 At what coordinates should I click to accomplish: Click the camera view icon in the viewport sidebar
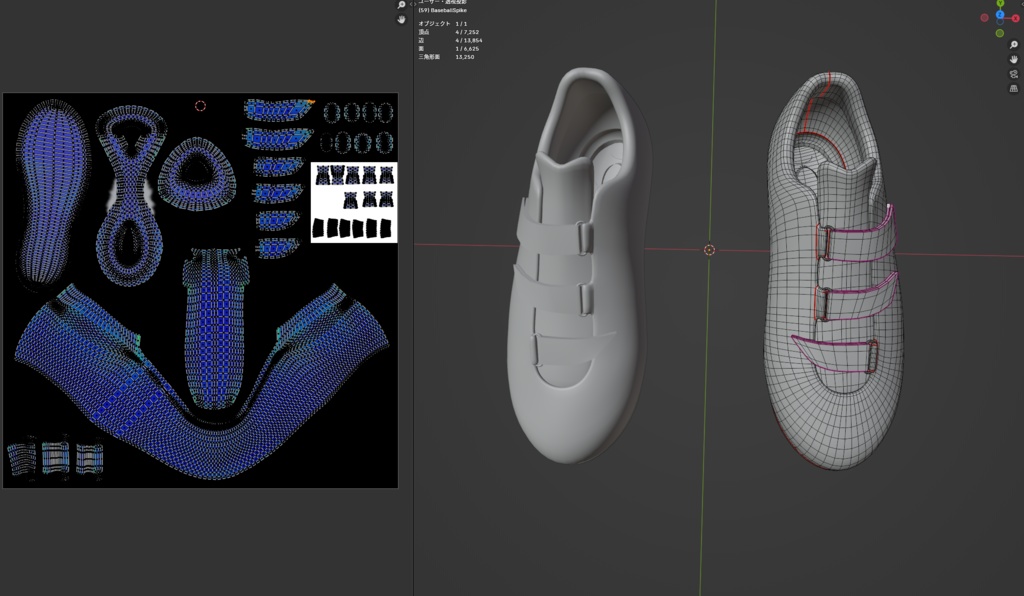tap(1012, 74)
